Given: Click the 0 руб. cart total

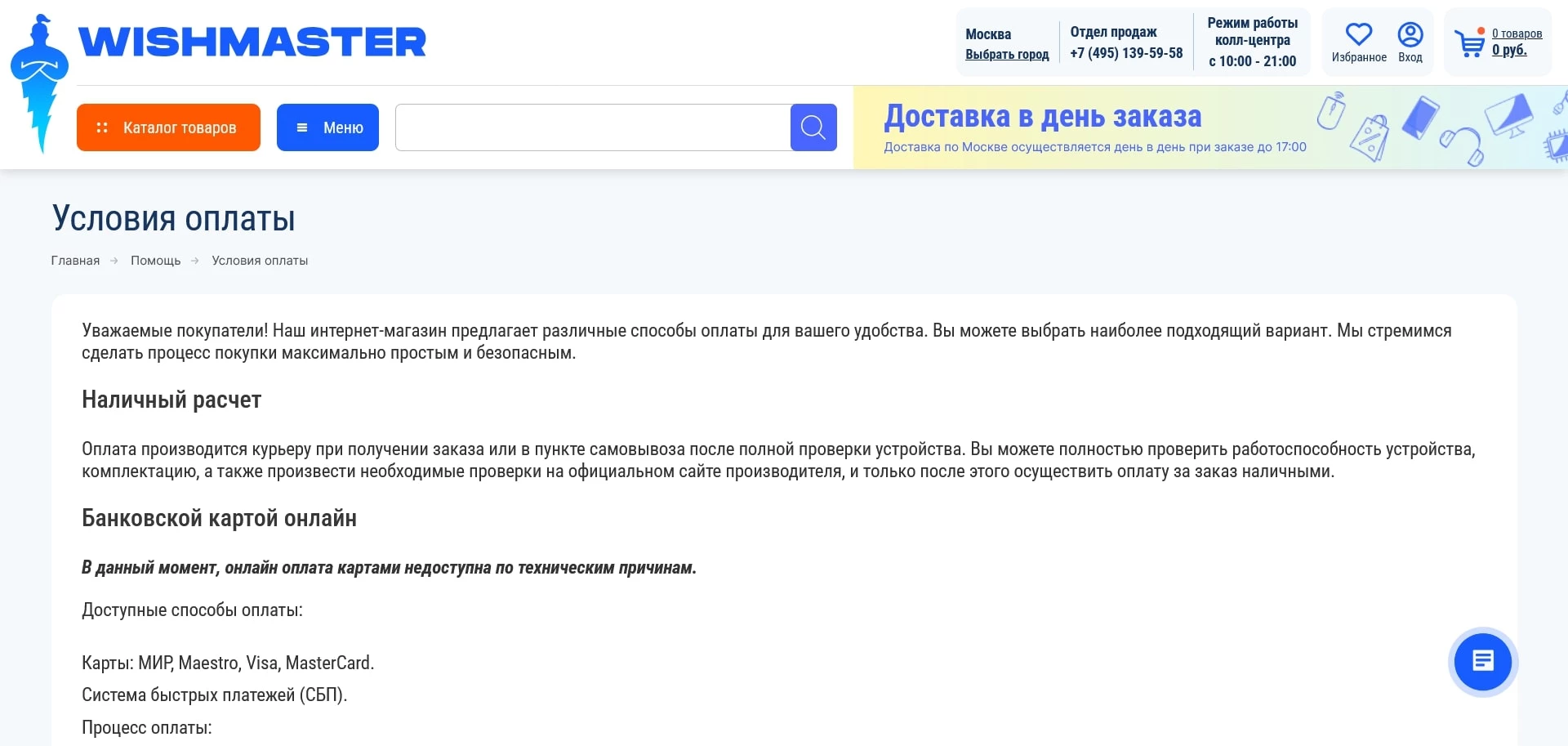Looking at the screenshot, I should (1509, 51).
